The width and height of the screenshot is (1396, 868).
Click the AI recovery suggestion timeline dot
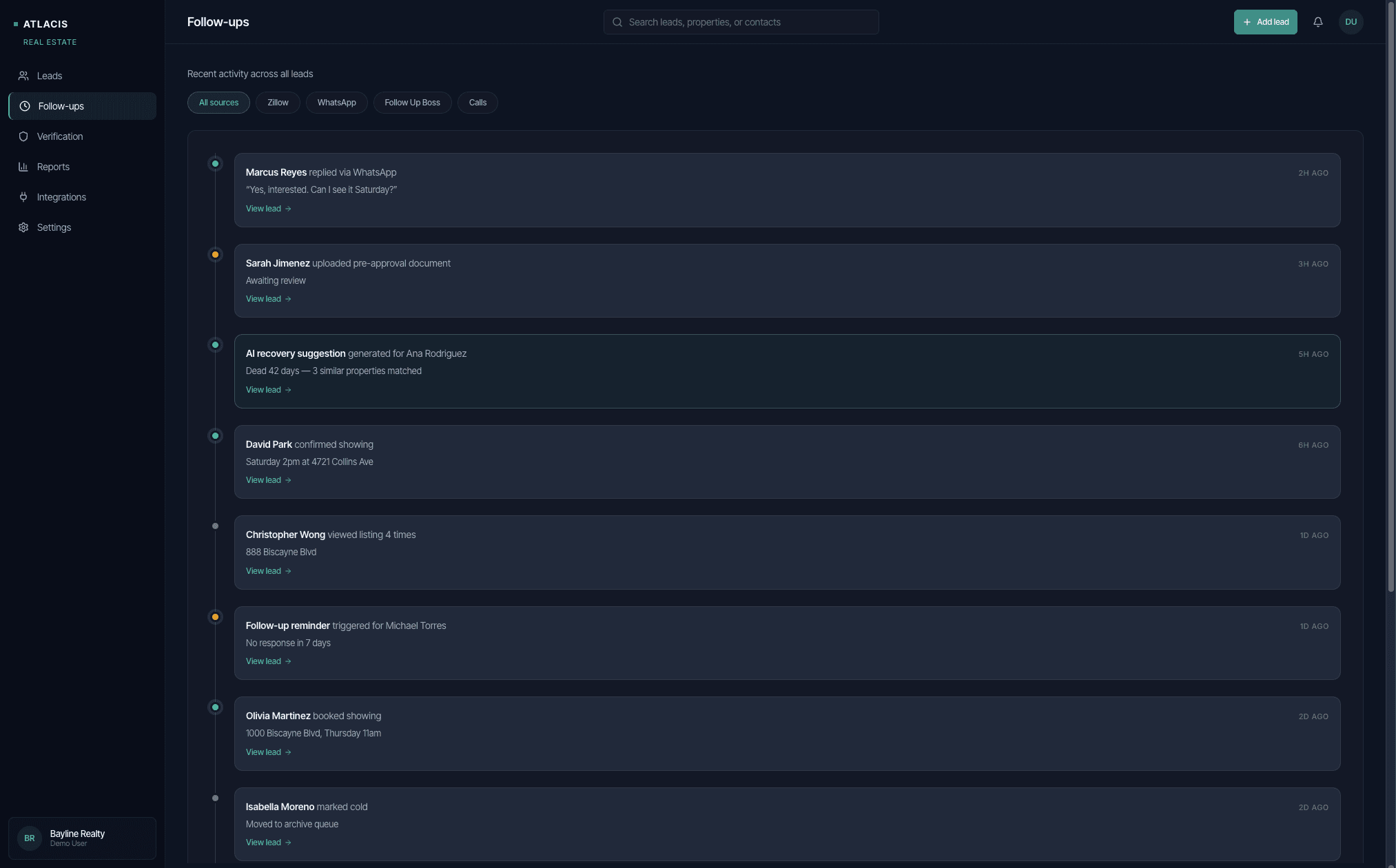[215, 345]
